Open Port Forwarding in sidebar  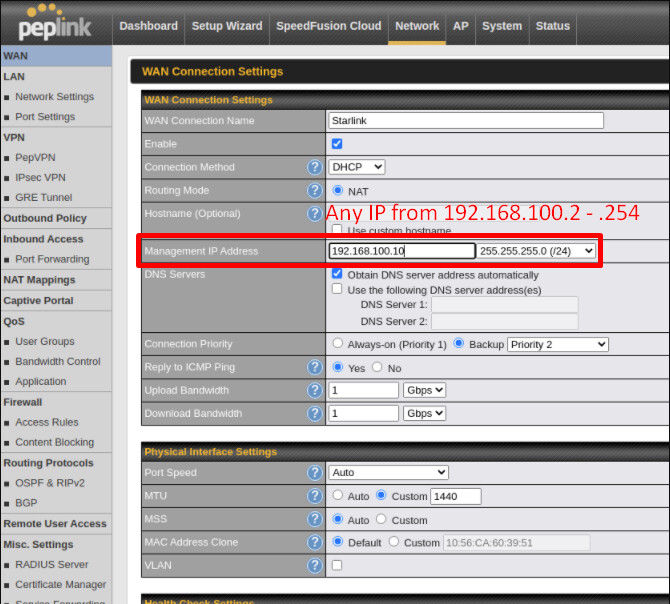pos(51,259)
